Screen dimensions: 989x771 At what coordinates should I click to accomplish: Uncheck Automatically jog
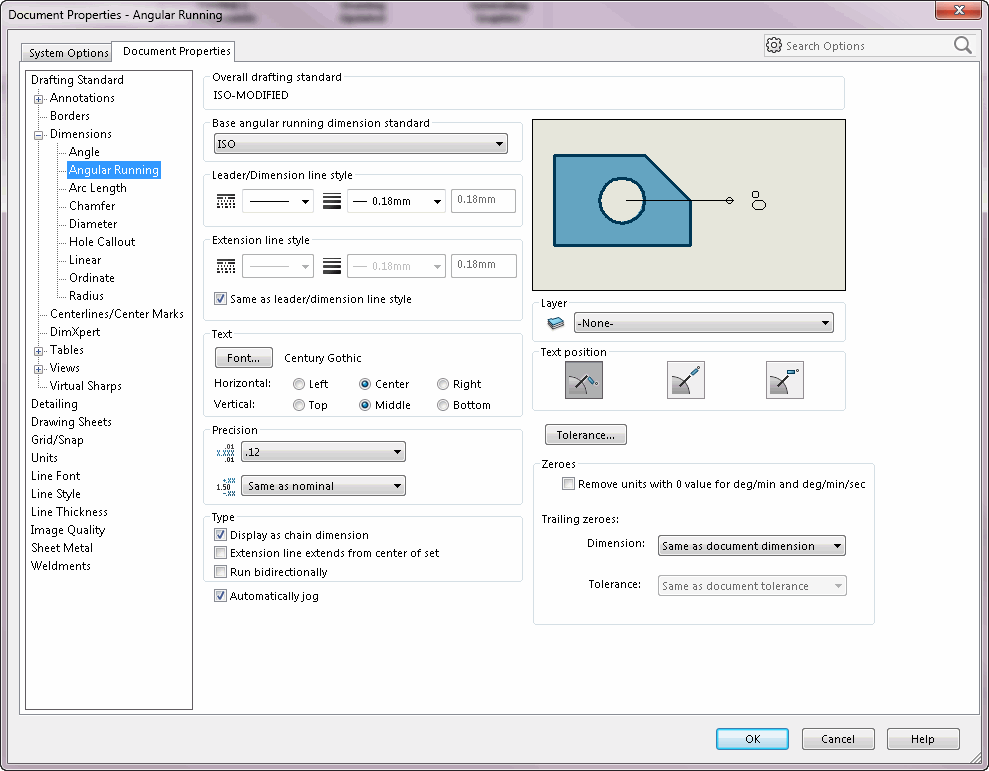(x=220, y=595)
